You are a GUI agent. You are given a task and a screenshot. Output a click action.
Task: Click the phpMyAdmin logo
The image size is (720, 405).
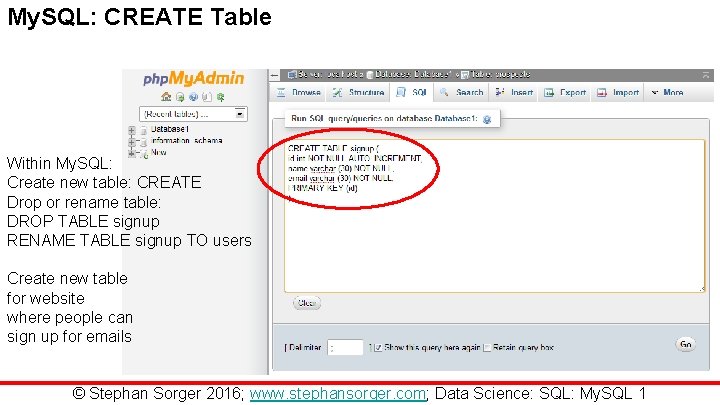click(x=193, y=79)
